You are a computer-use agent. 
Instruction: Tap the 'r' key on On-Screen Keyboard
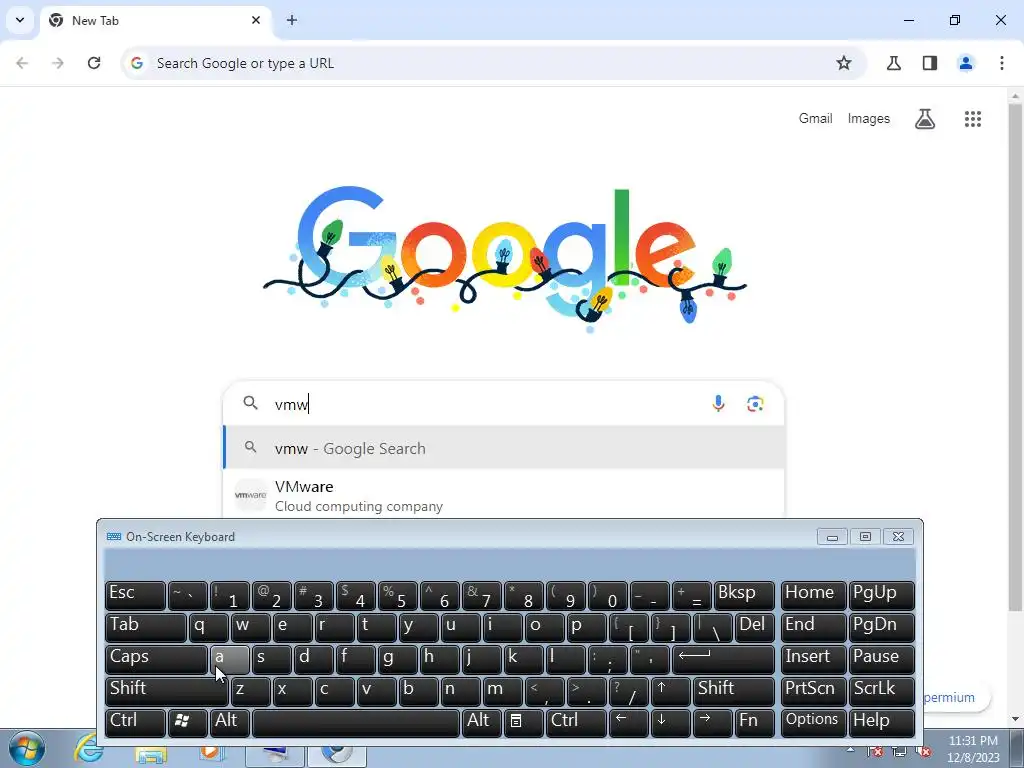coord(334,628)
